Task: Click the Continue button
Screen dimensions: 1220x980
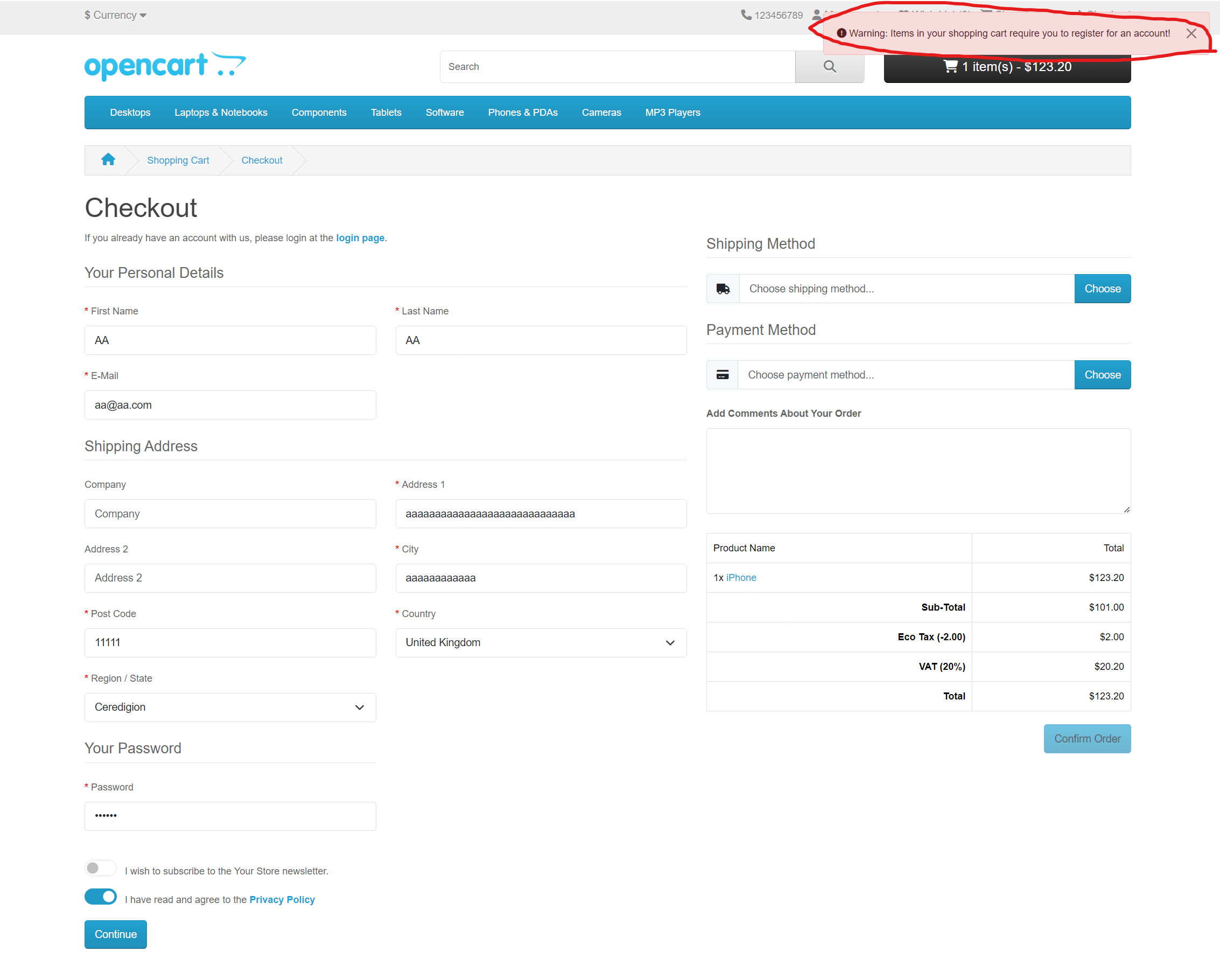Action: pos(115,934)
